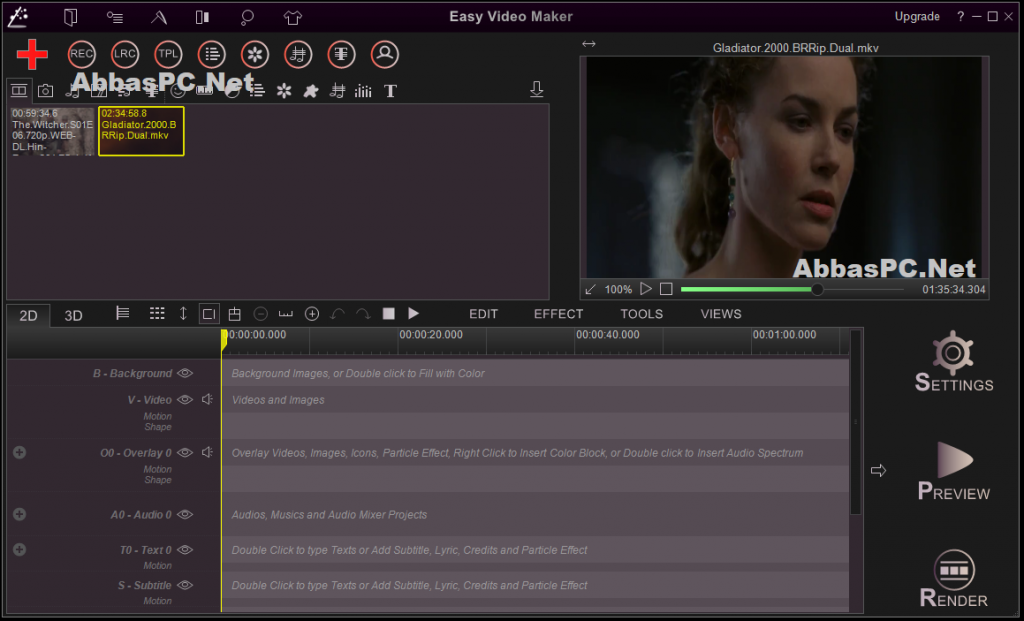This screenshot has height=621, width=1024.
Task: Add a track with plus beside Text 0
Action: [20, 549]
